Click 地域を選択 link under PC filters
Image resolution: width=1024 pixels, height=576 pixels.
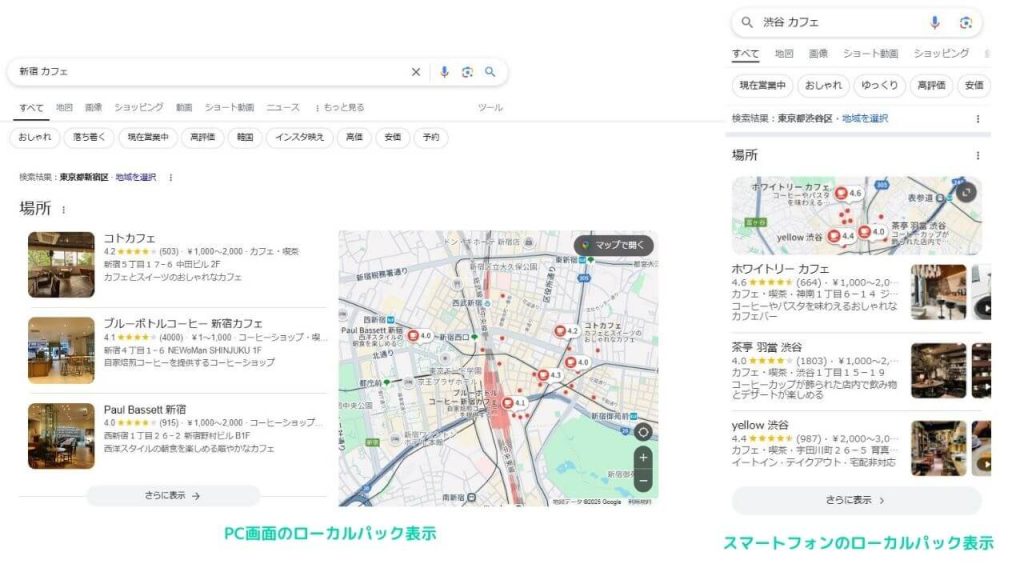click(x=136, y=177)
